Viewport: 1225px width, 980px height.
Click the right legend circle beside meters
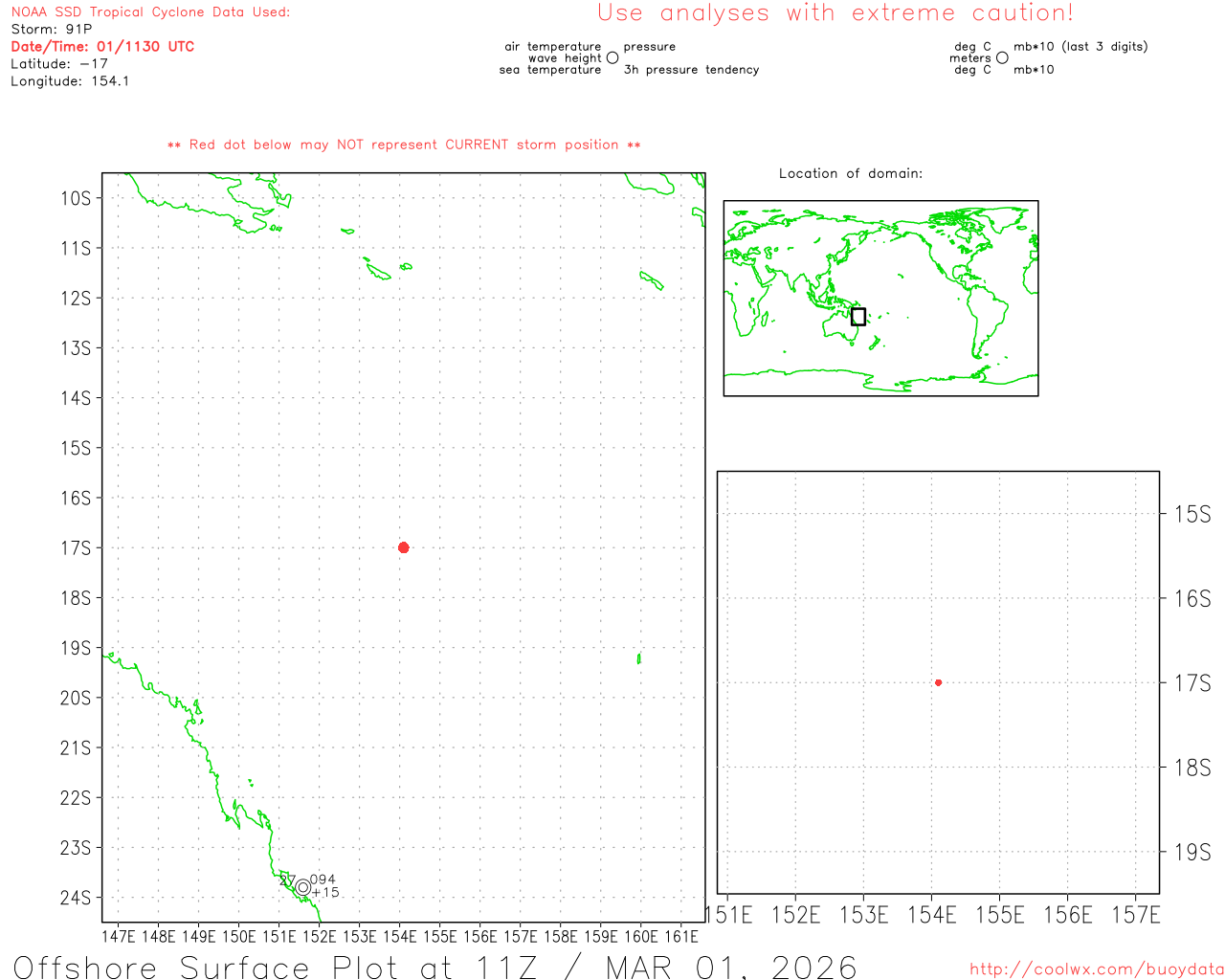coord(1002,58)
